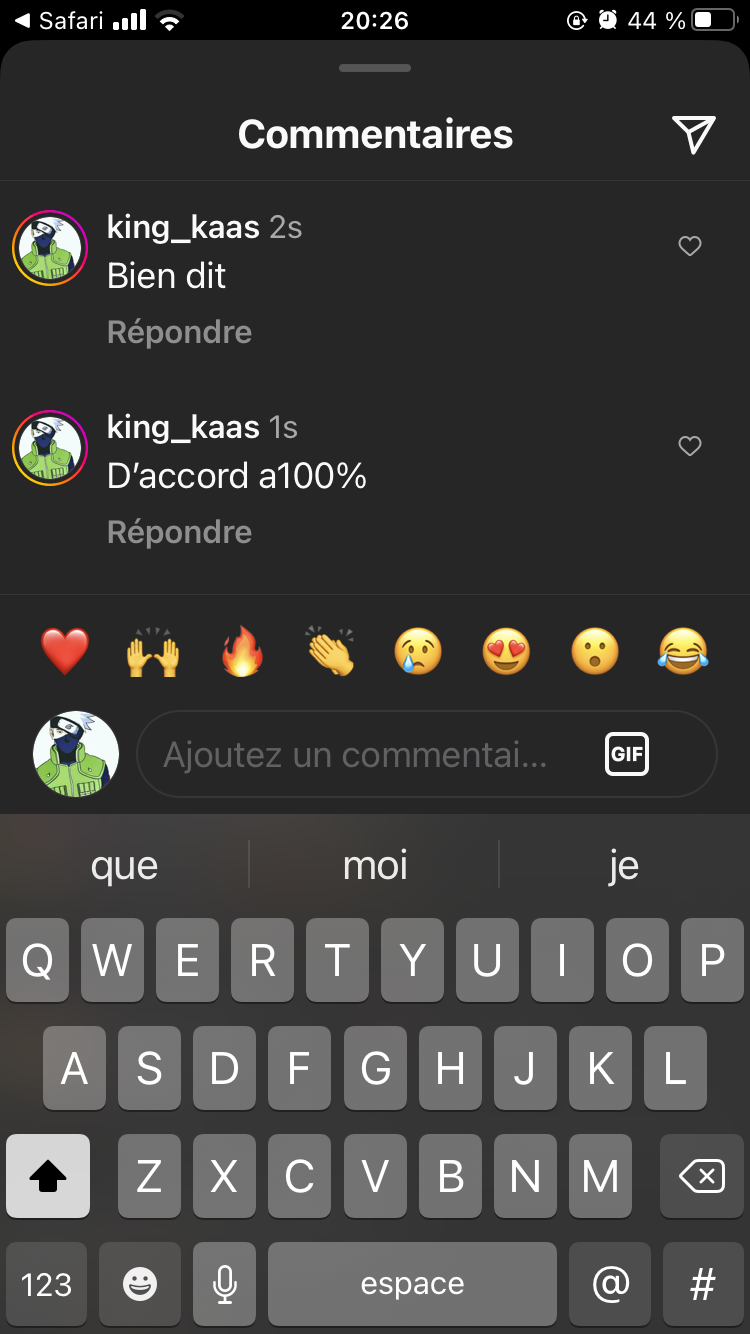Insert the raised hands emoji
This screenshot has height=1334, width=750.
(153, 652)
